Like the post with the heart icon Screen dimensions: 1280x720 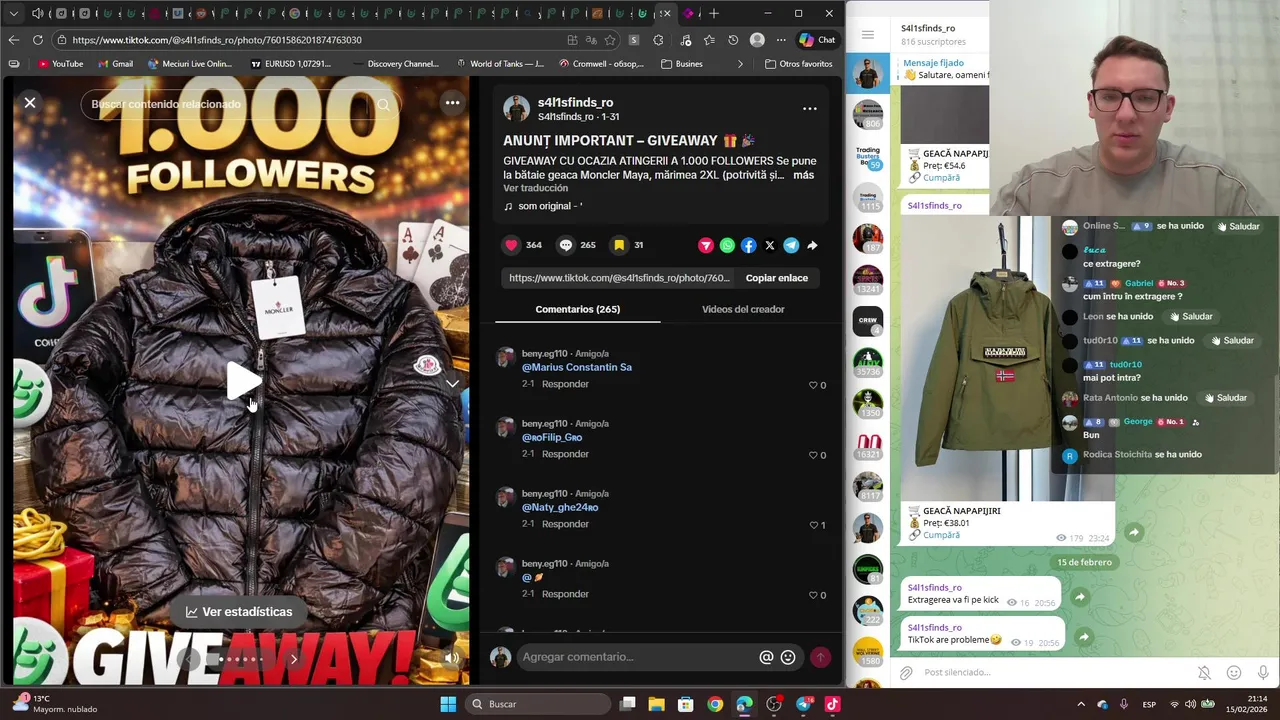(512, 245)
